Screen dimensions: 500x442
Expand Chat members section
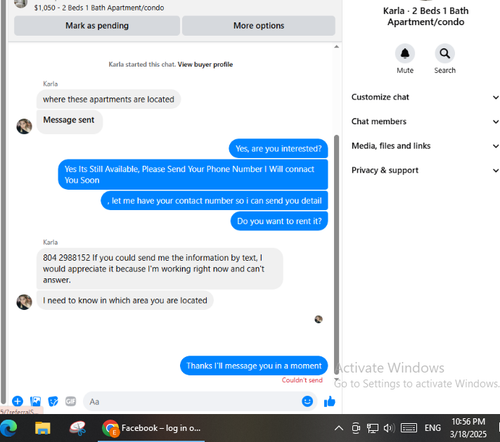pyautogui.click(x=425, y=121)
